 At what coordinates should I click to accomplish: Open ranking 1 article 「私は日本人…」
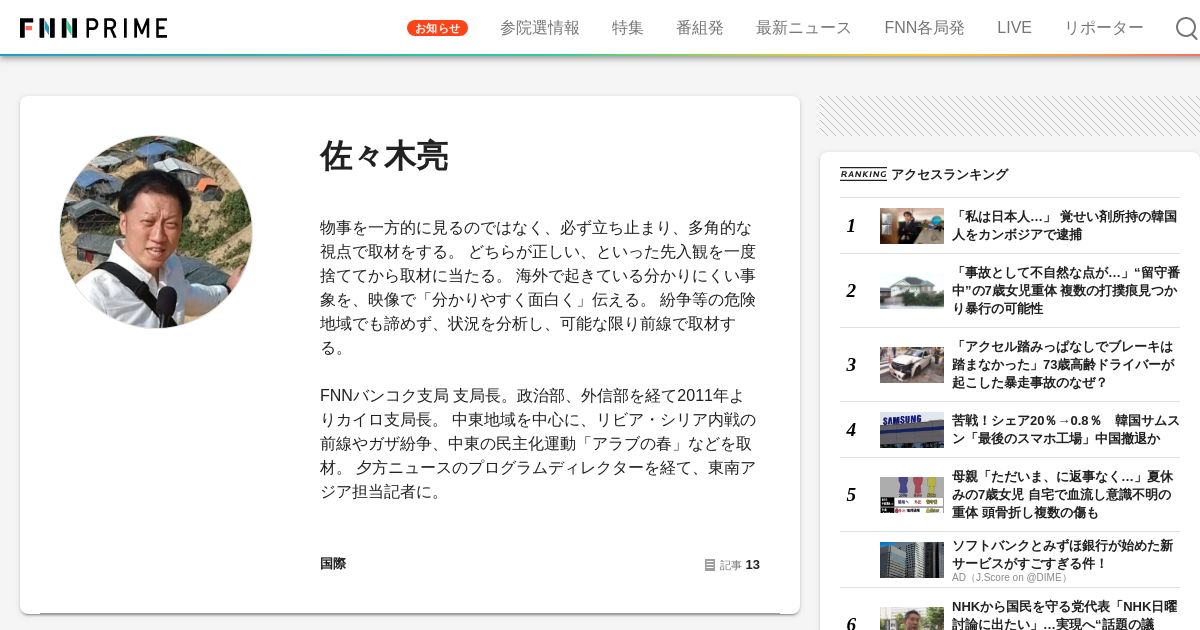(1065, 226)
